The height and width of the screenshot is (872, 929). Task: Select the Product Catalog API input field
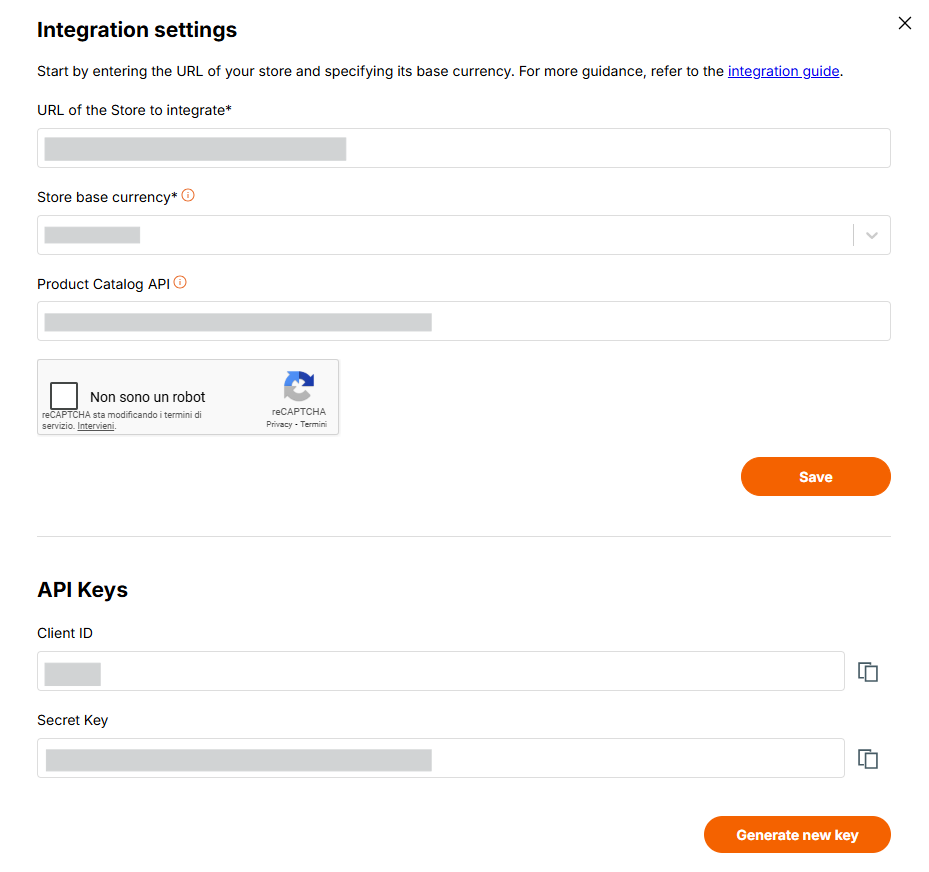click(464, 321)
